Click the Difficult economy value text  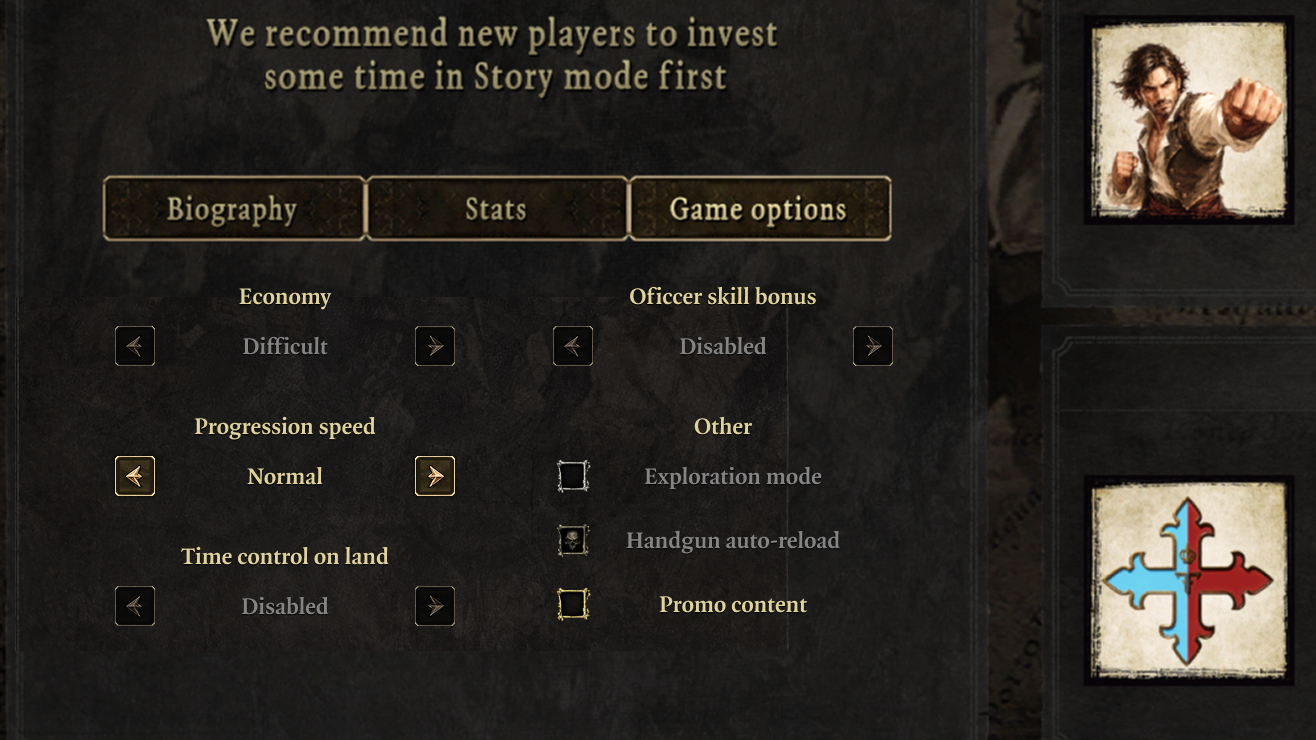pyautogui.click(x=285, y=346)
